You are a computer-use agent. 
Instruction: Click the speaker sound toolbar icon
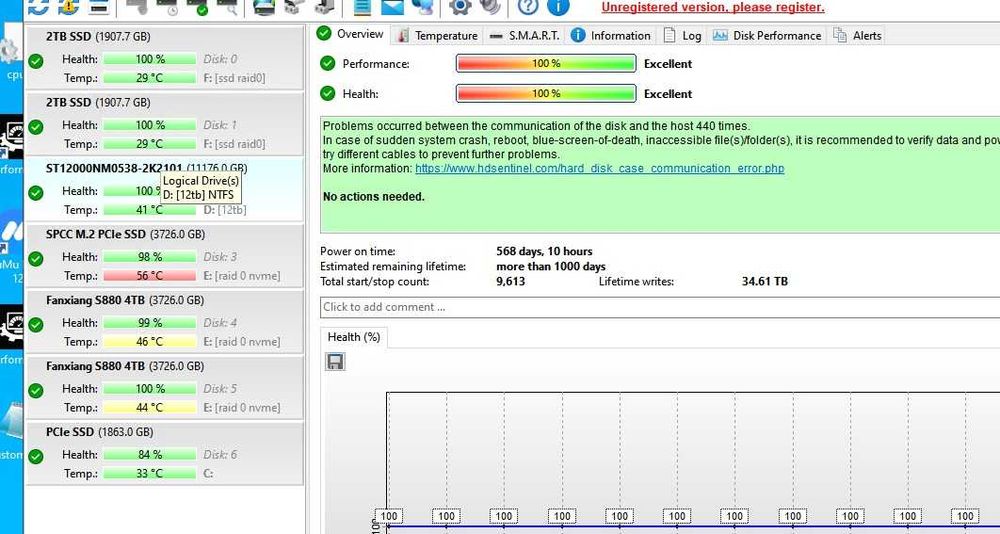click(490, 6)
